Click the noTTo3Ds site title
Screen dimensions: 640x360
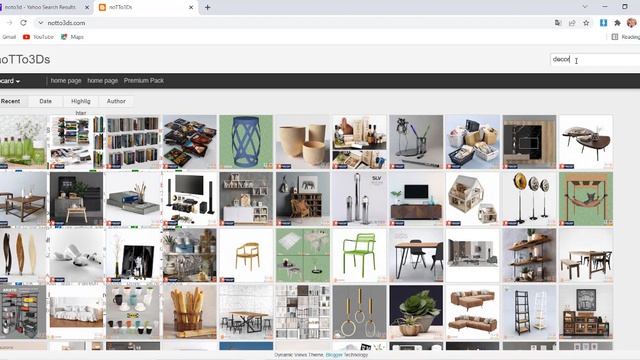24,60
